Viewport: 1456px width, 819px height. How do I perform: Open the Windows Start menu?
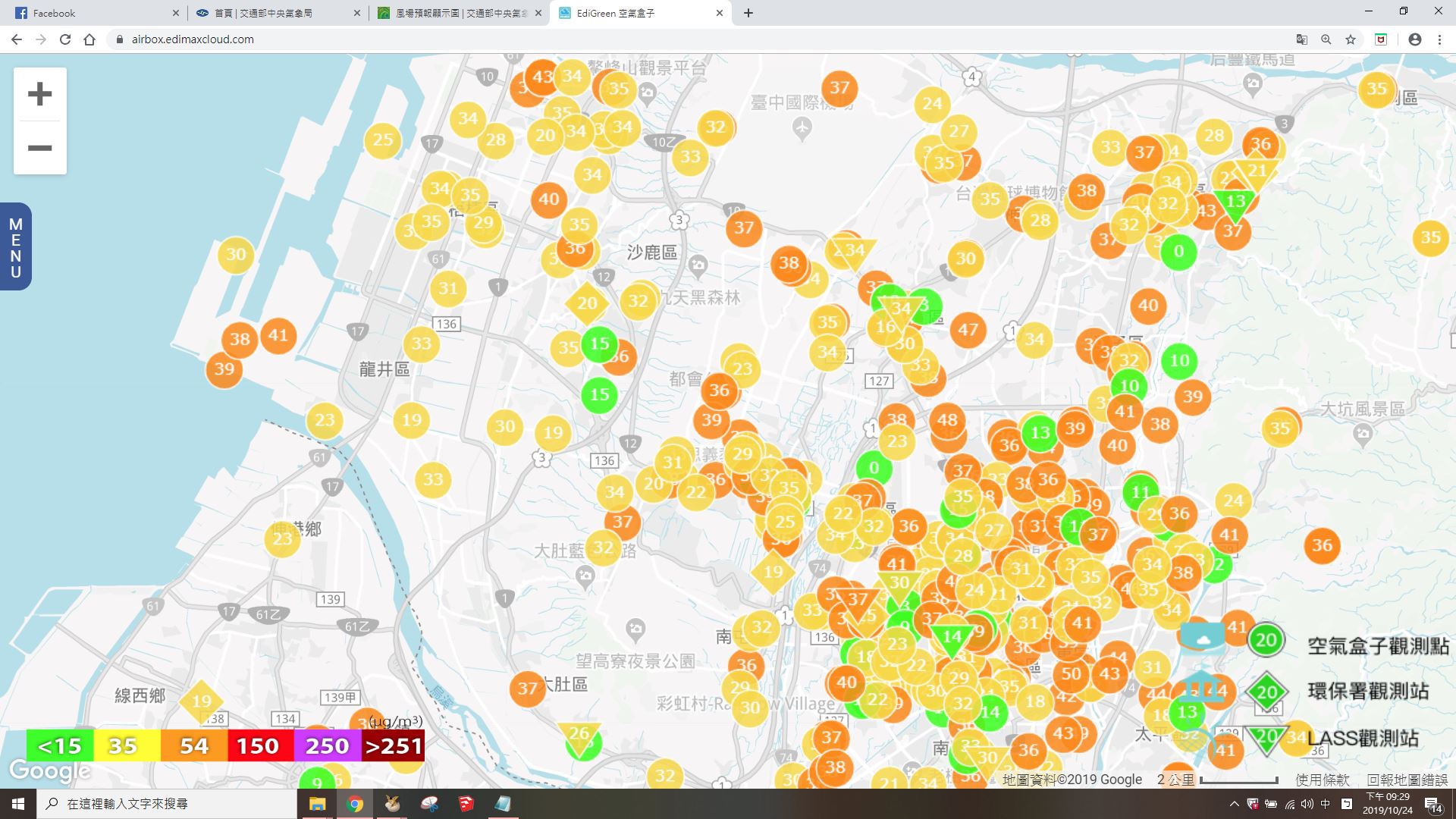tap(18, 804)
